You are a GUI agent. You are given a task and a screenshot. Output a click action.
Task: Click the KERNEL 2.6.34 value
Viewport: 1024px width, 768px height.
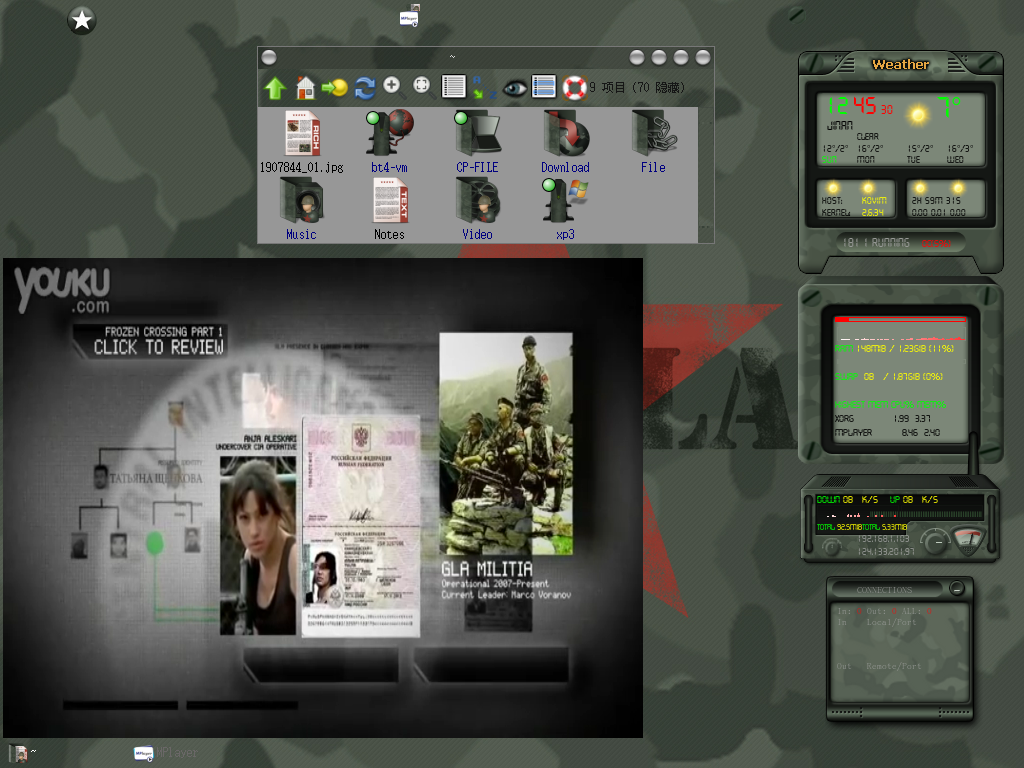point(872,212)
